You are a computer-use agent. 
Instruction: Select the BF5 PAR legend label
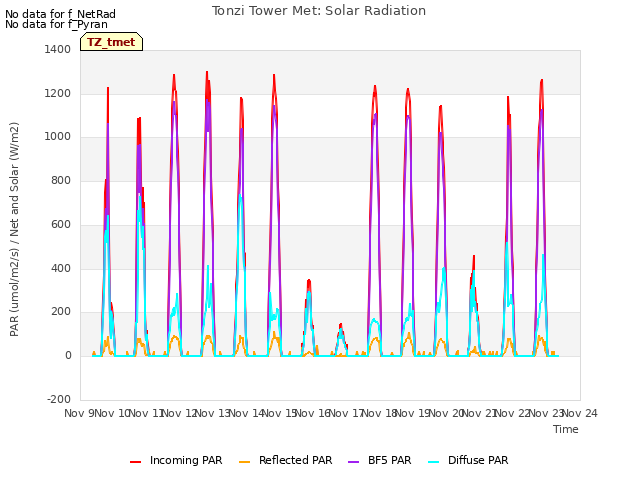389,460
